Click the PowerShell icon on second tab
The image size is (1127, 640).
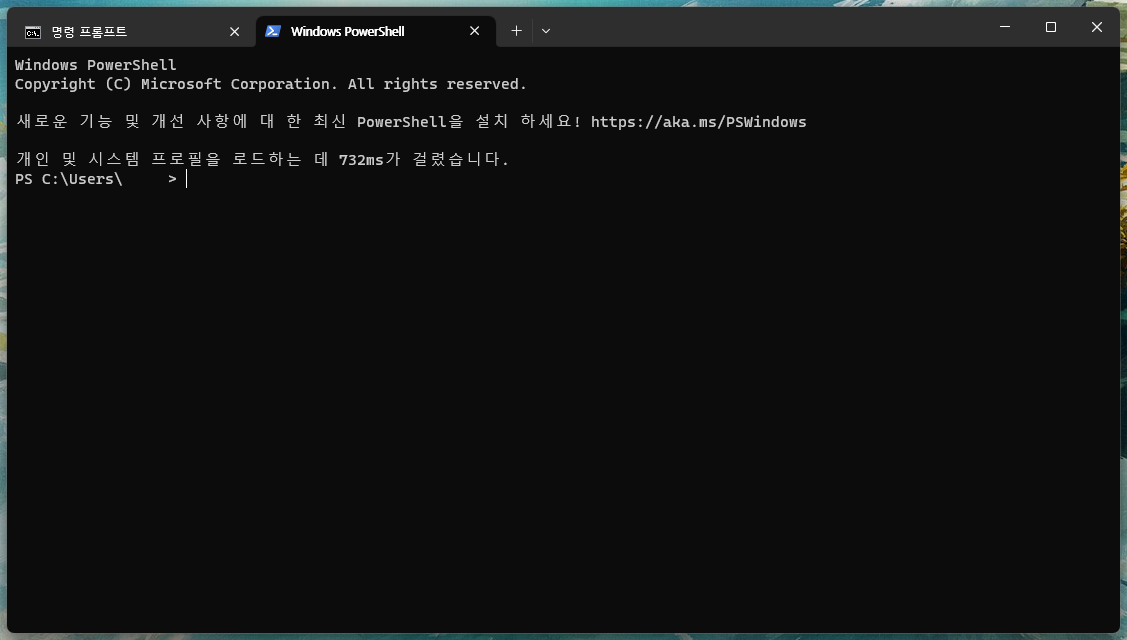coord(273,31)
